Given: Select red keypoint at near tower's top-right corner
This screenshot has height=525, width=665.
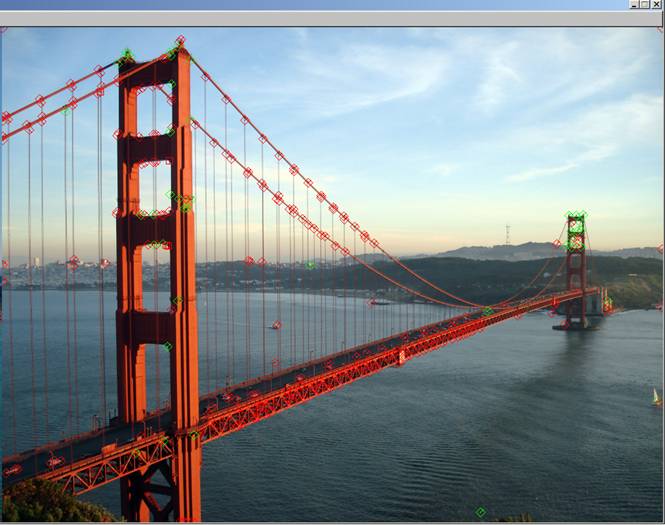Looking at the screenshot, I should coord(180,40).
